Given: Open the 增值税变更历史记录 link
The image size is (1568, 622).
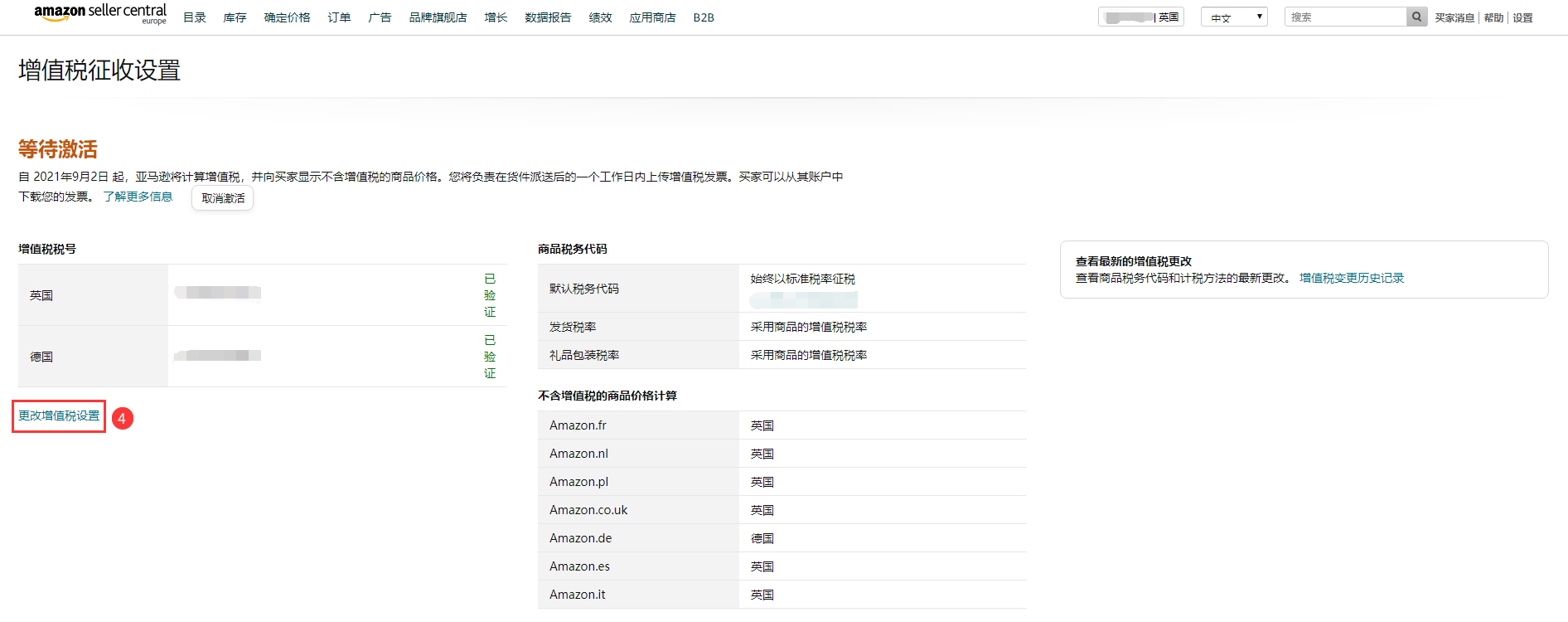Looking at the screenshot, I should click(1351, 279).
